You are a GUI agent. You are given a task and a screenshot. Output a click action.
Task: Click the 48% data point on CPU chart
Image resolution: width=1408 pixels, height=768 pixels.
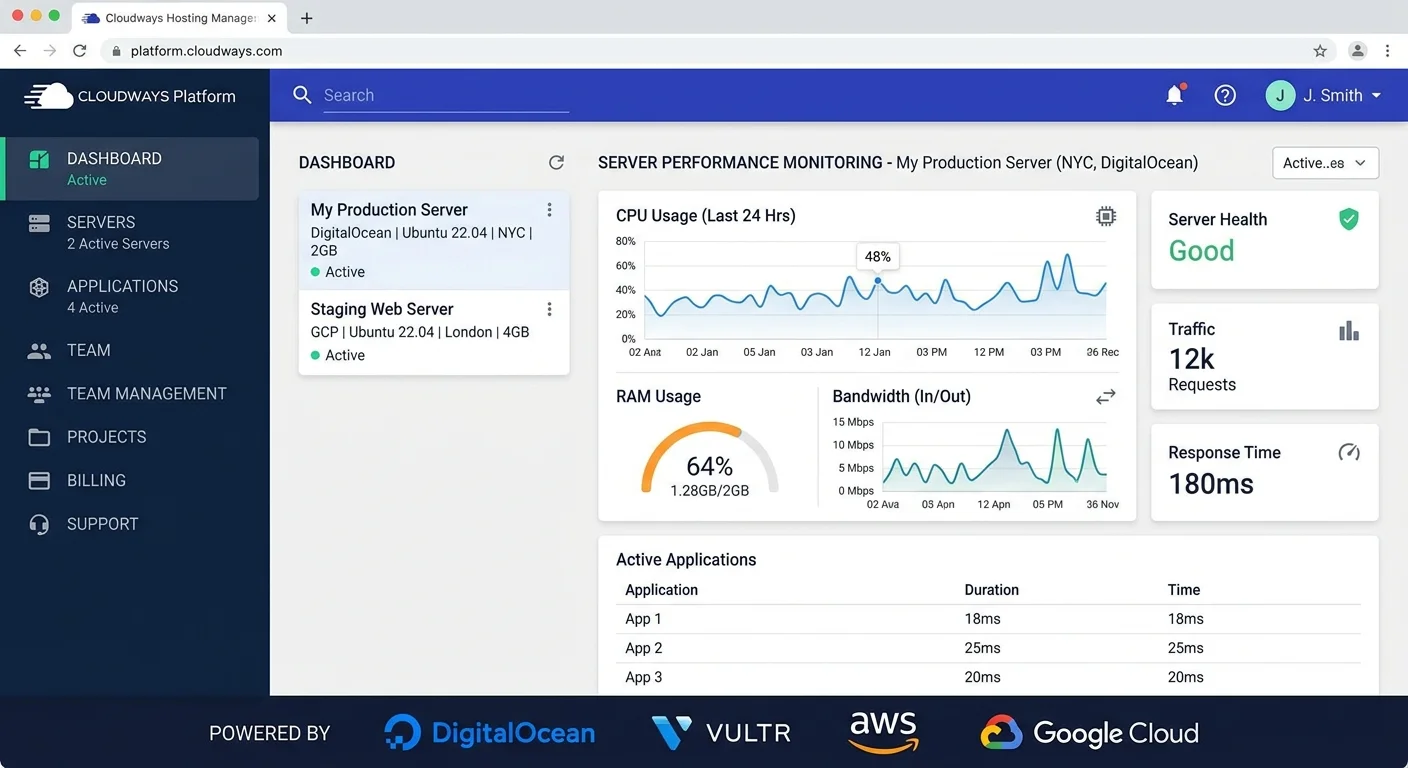[878, 281]
